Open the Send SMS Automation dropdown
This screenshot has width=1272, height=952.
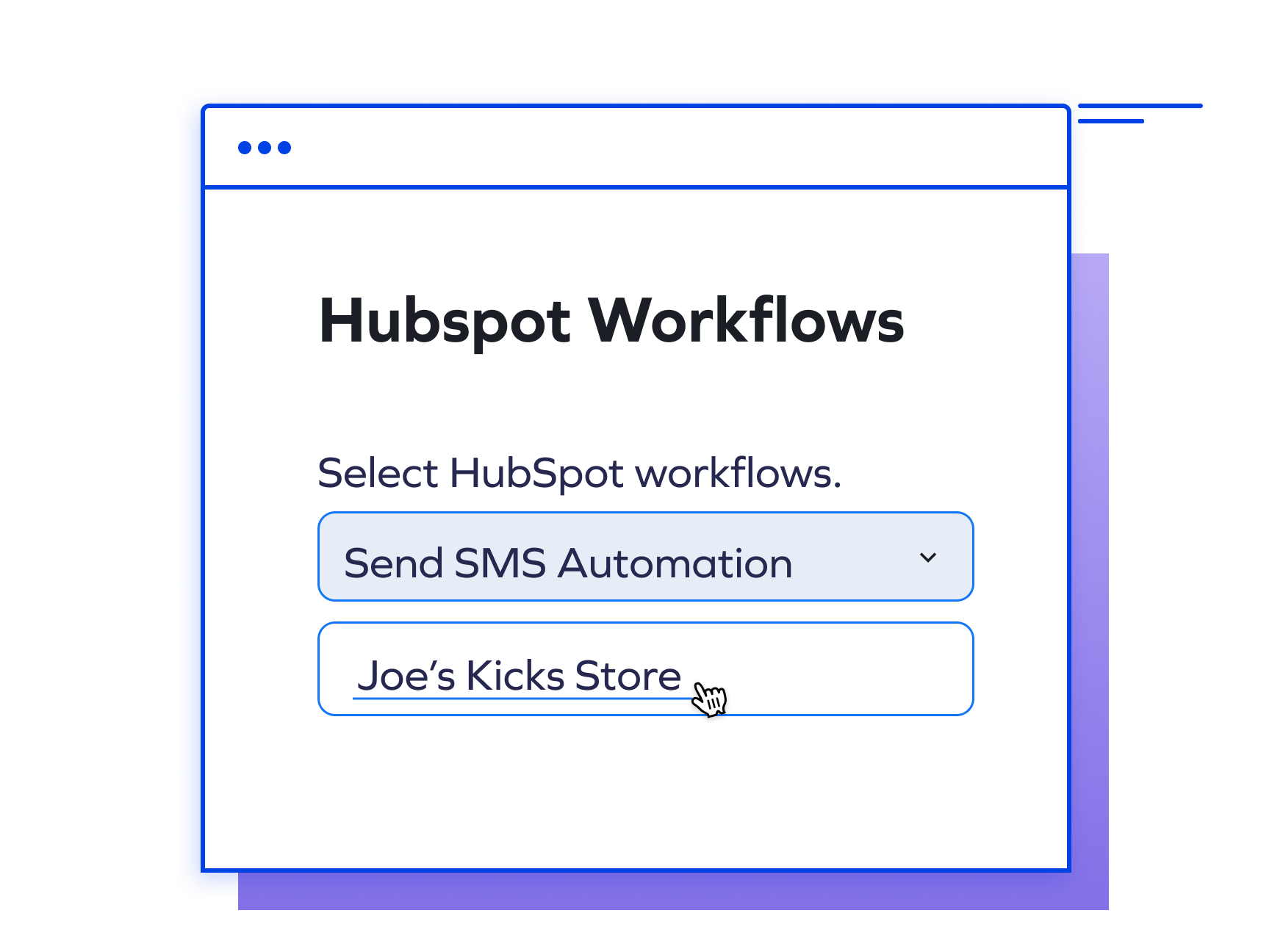point(645,557)
